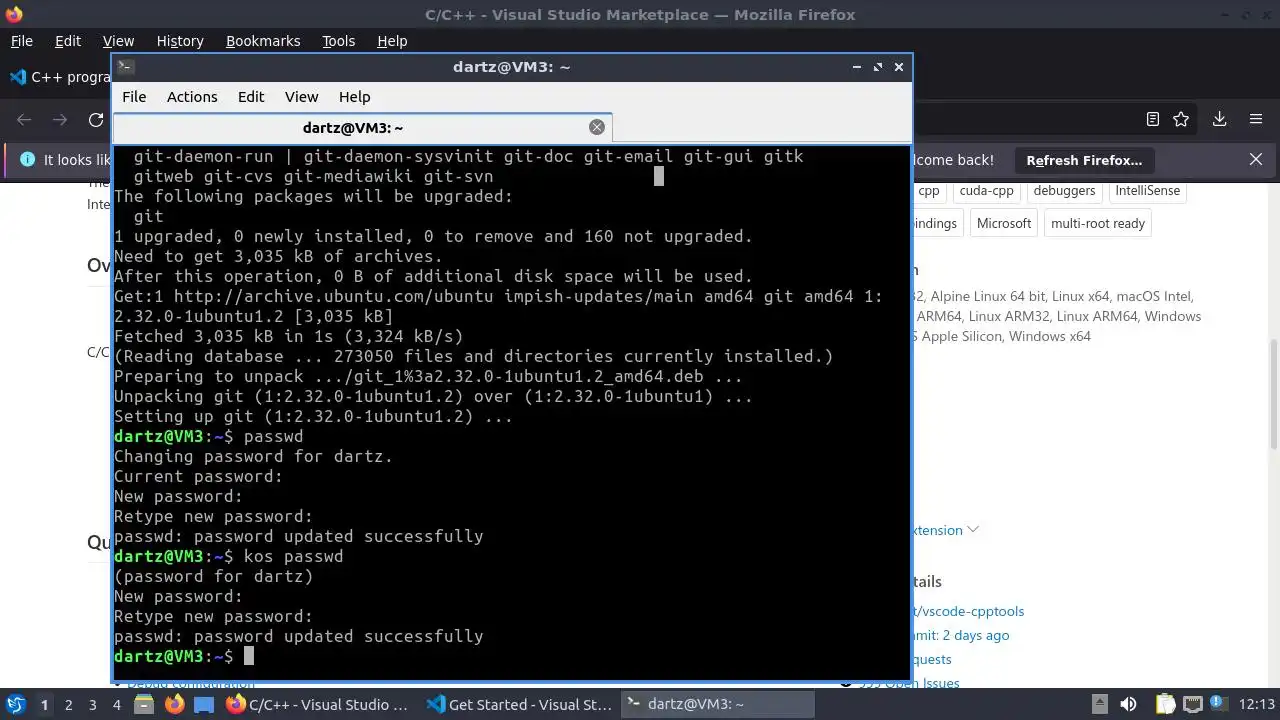
Task: Switch to C/C++ Visual Studio Marketplace taskbar window
Action: coord(319,705)
